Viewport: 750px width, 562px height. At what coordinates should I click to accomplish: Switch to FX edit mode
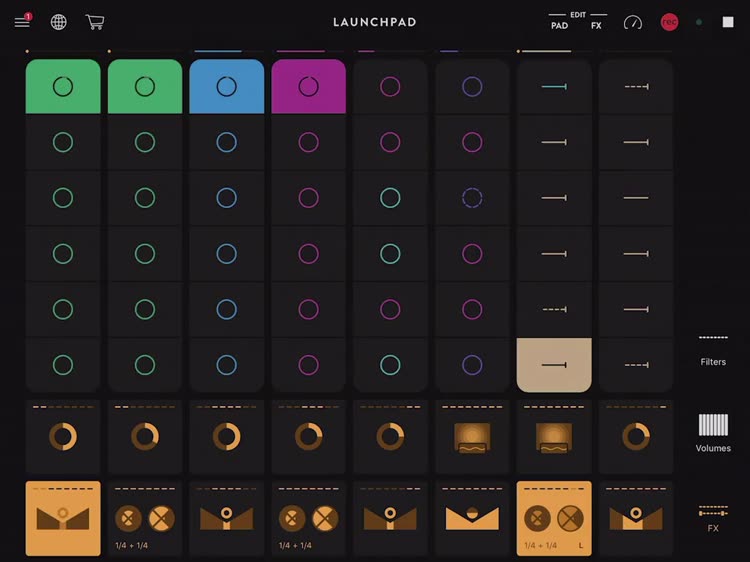point(596,25)
